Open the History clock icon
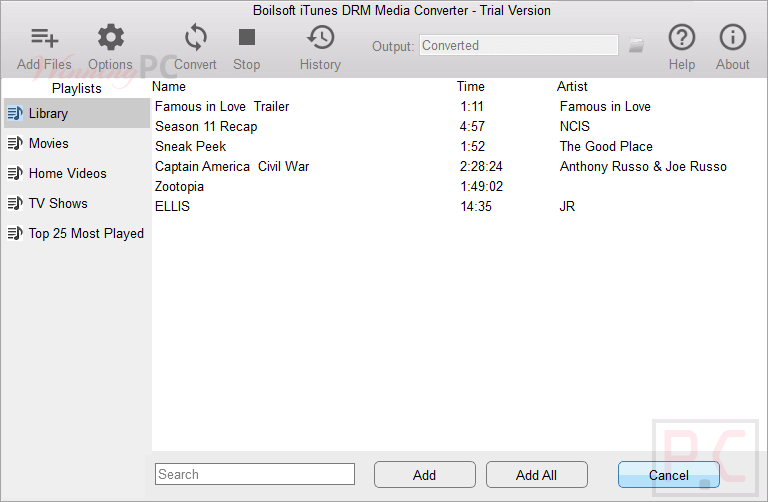The image size is (768, 502). click(321, 37)
